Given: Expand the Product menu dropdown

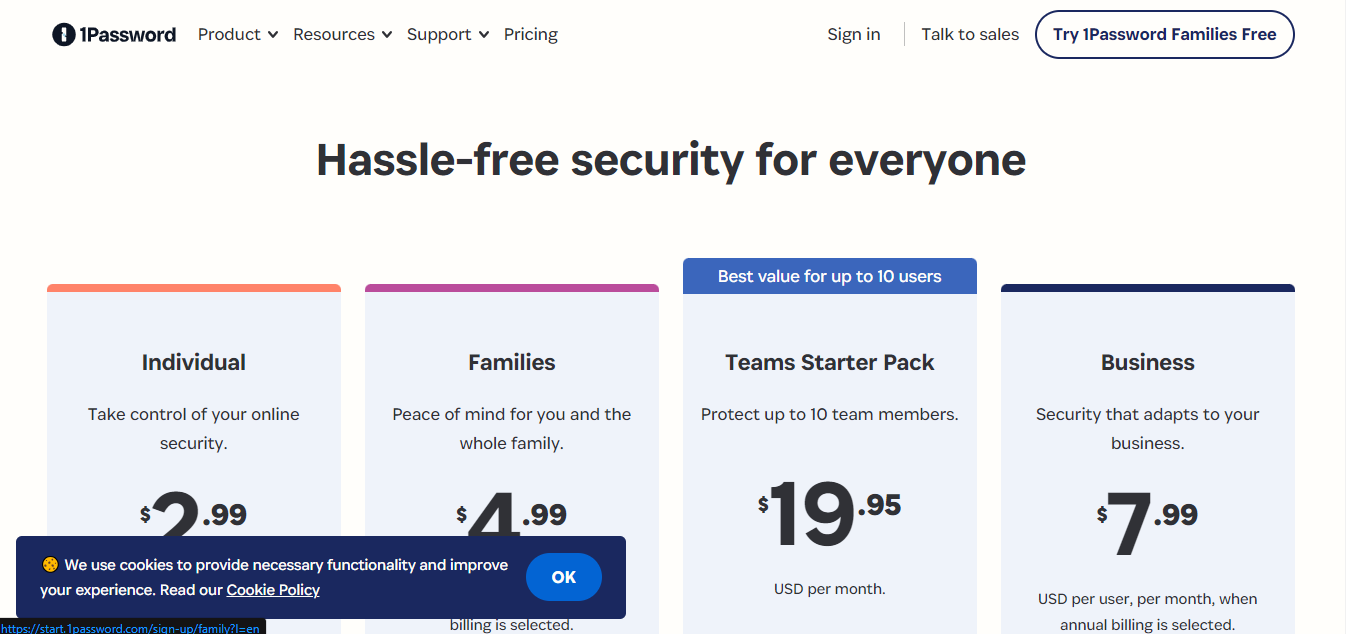Looking at the screenshot, I should coord(236,35).
